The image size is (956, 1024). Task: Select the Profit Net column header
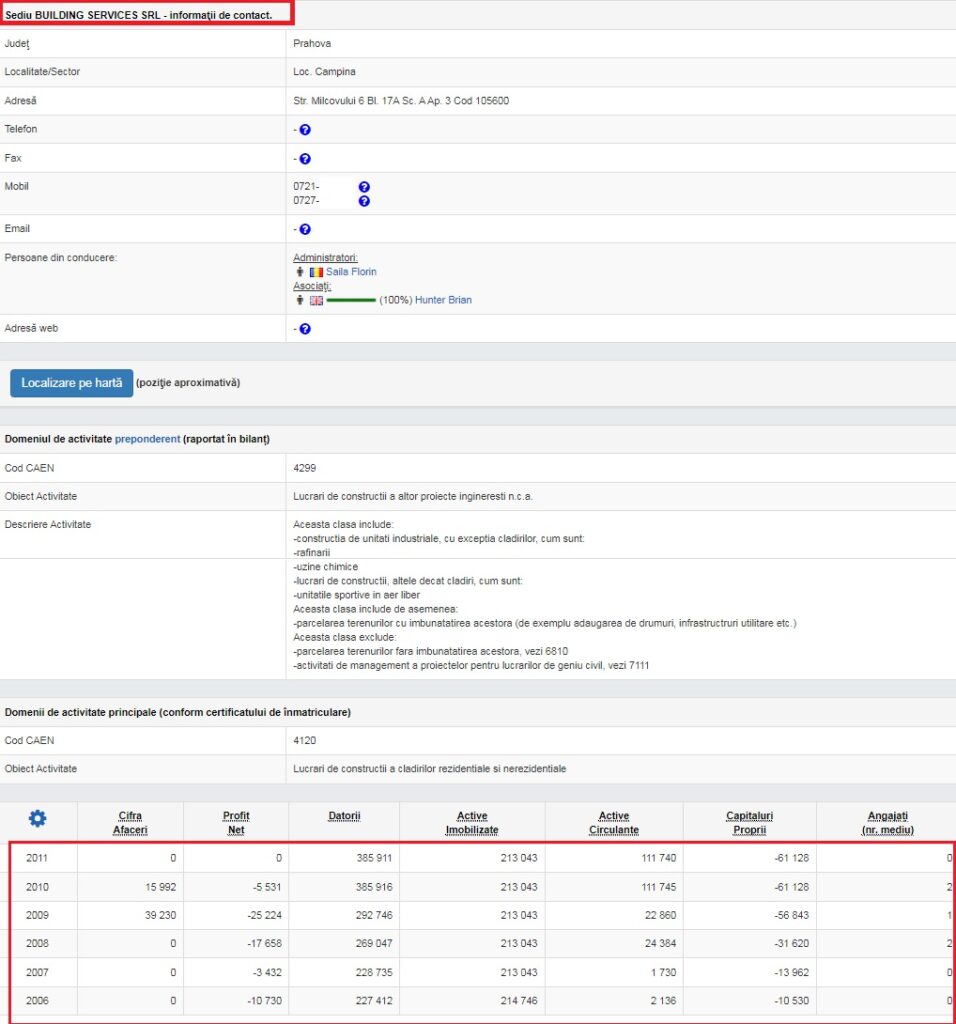pos(236,822)
